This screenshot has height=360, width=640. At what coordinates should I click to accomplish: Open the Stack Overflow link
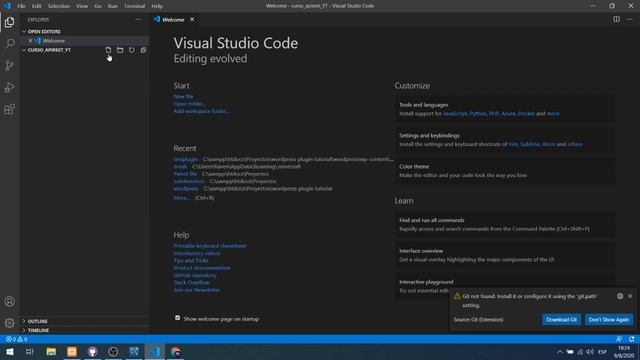pyautogui.click(x=191, y=282)
